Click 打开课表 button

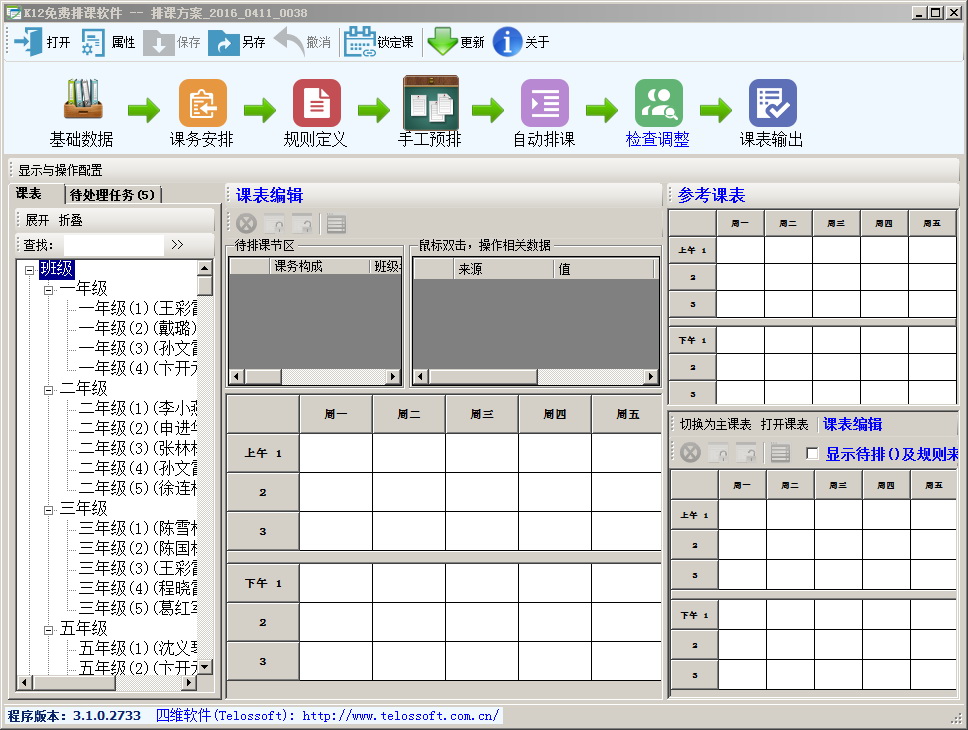coord(784,424)
